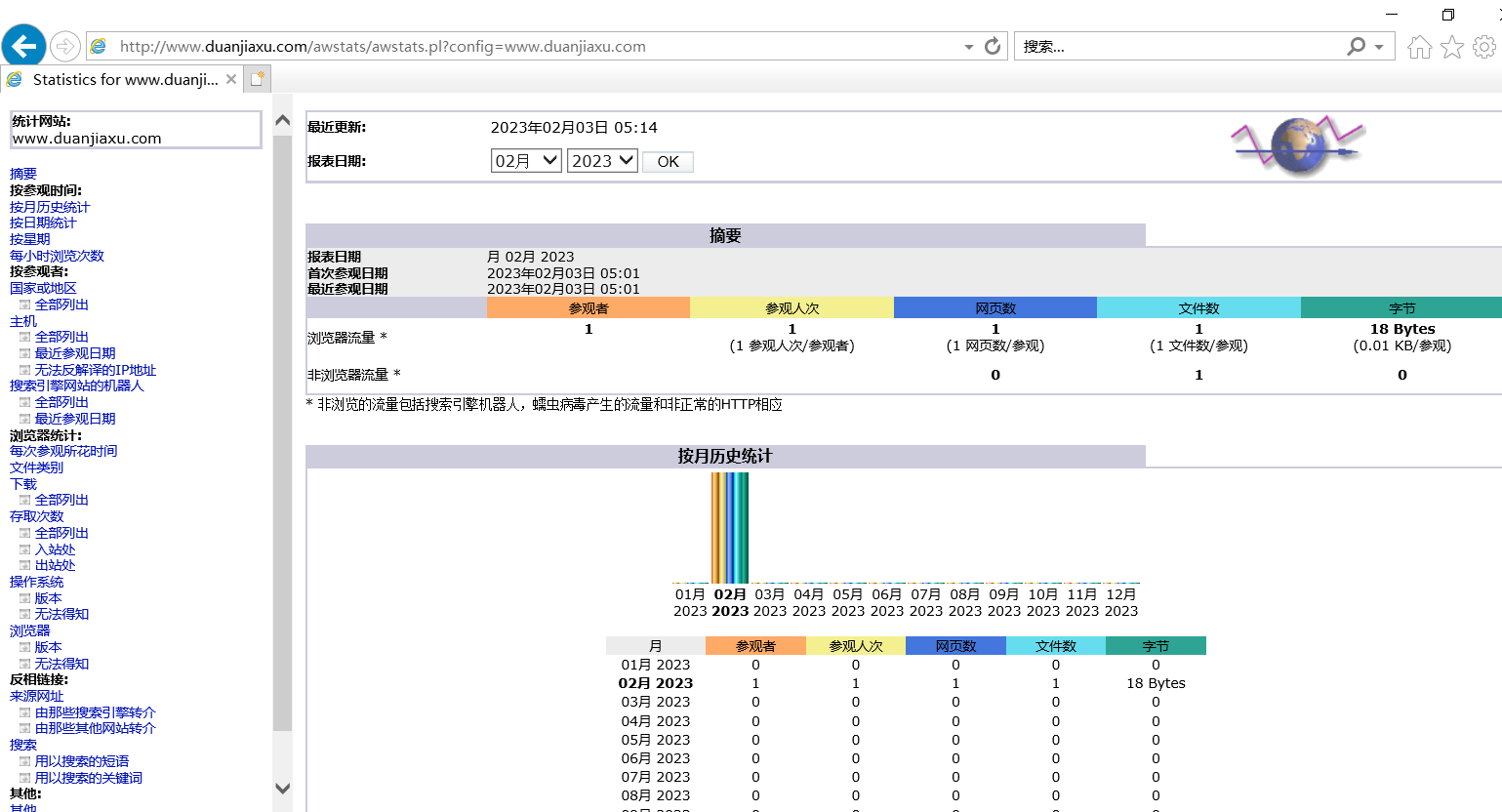Open 操作系统 link

click(x=37, y=582)
